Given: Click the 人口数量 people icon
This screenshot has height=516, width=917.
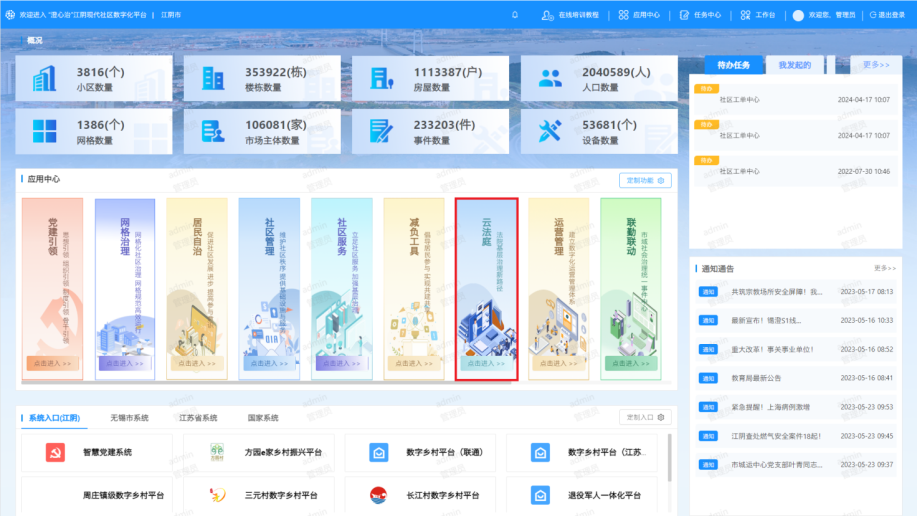Looking at the screenshot, I should pyautogui.click(x=550, y=79).
